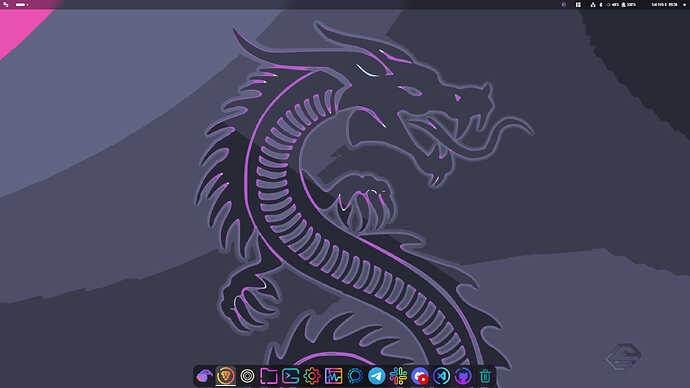
Task: Click the purple bird app icon in dock
Action: tap(204, 376)
